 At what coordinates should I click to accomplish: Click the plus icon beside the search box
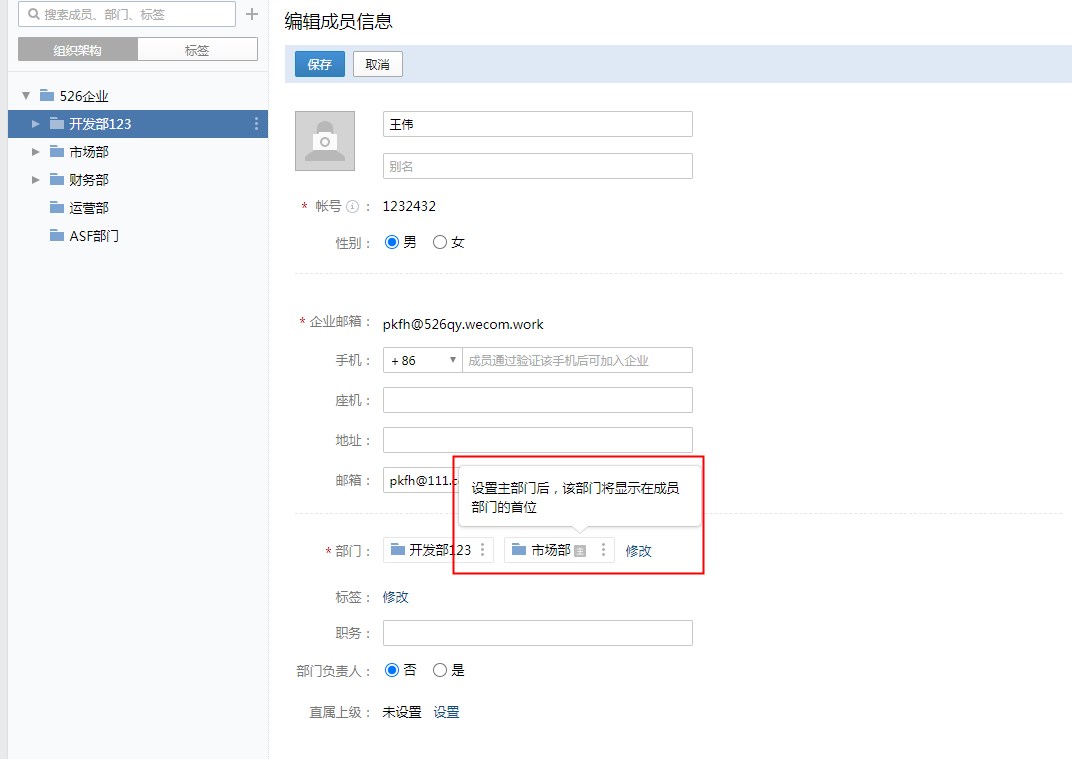tap(252, 15)
